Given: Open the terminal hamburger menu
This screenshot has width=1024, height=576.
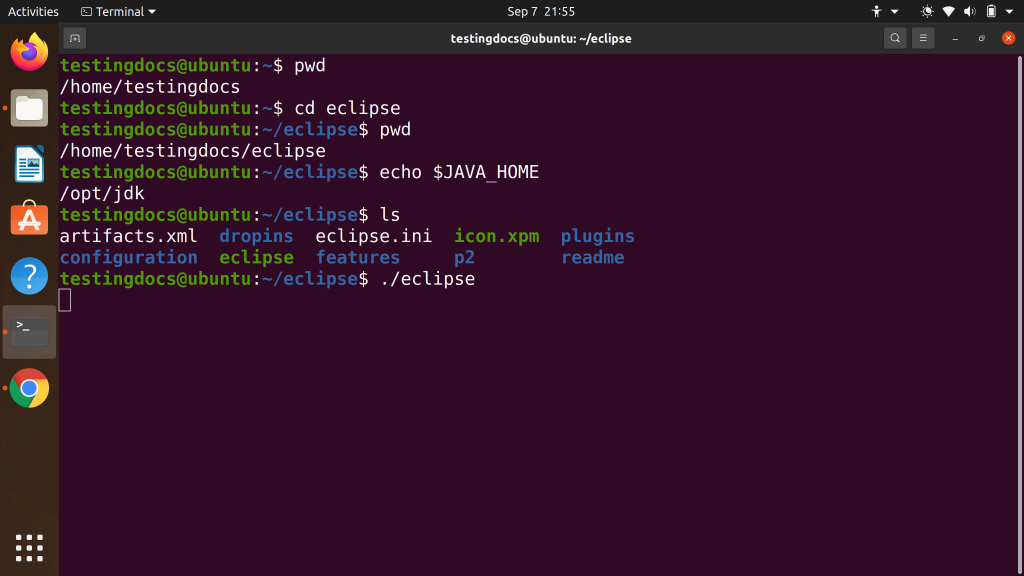Looking at the screenshot, I should coord(923,37).
